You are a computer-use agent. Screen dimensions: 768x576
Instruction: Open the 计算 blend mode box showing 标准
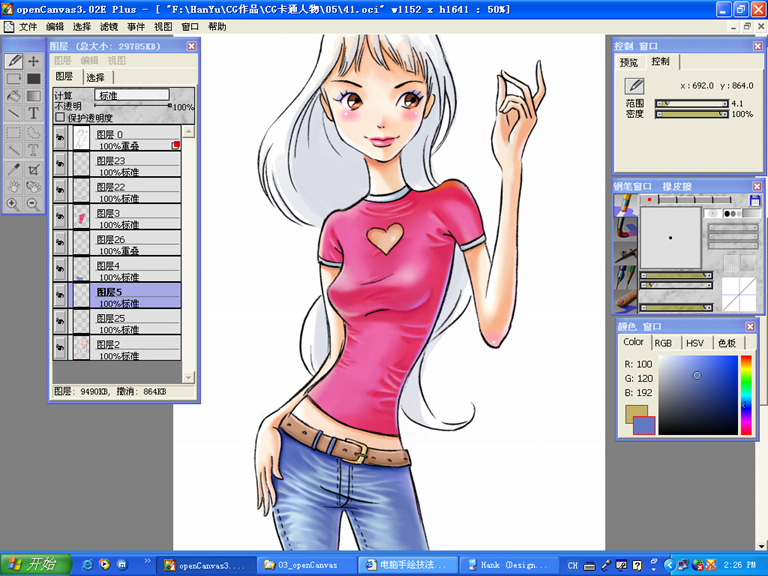tap(132, 95)
